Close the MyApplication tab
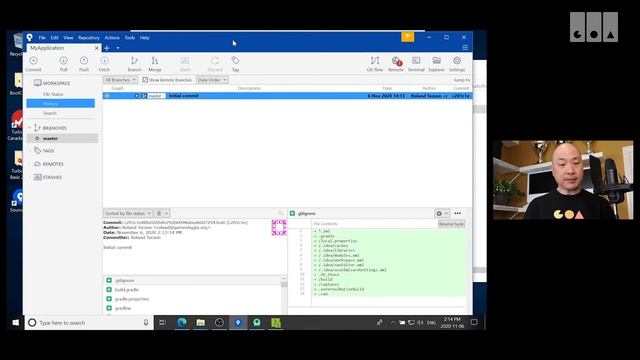Image resolution: width=640 pixels, height=360 pixels. [x=97, y=48]
